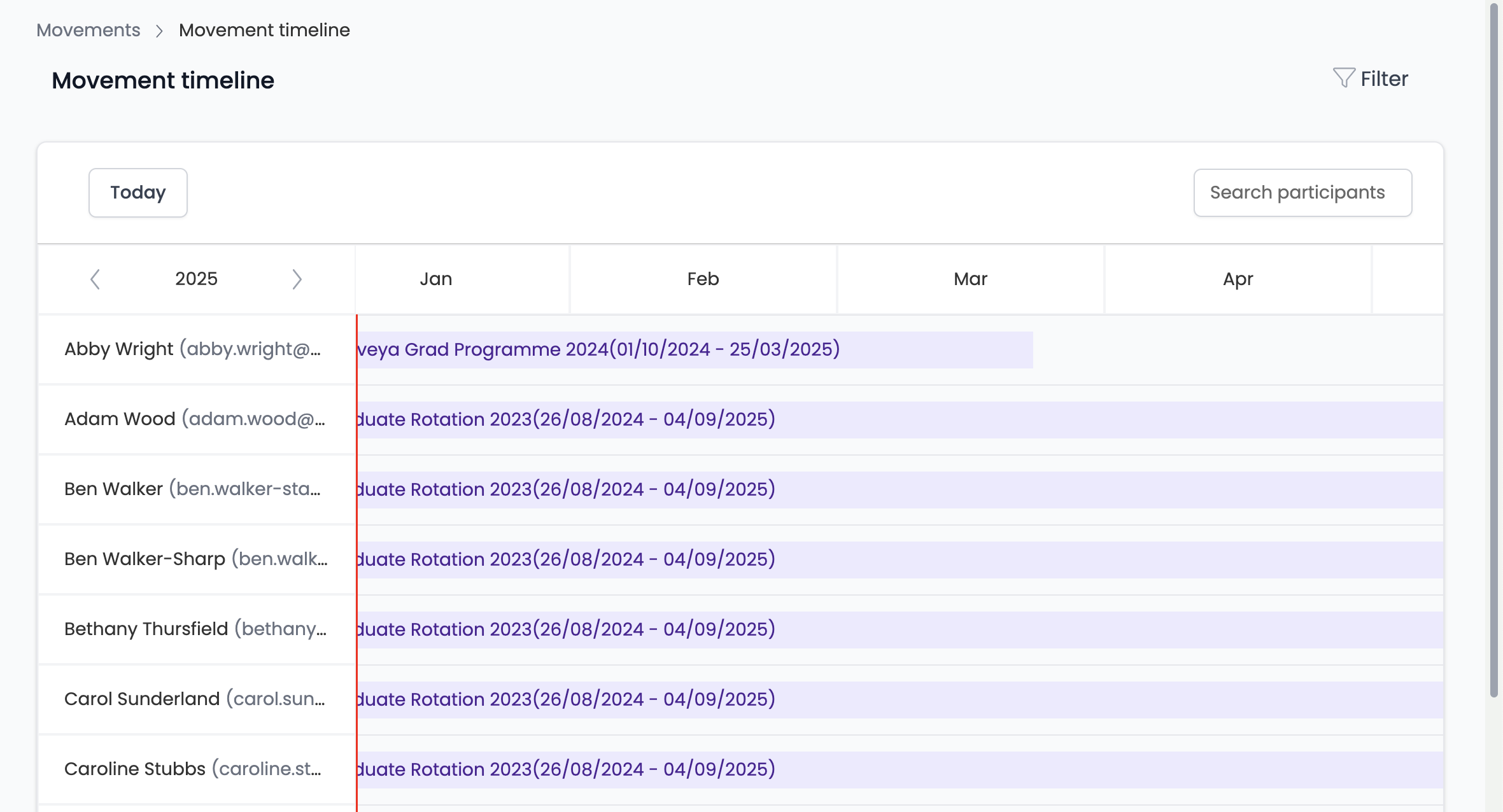
Task: Click the Movement timeline page heading
Action: click(x=163, y=80)
